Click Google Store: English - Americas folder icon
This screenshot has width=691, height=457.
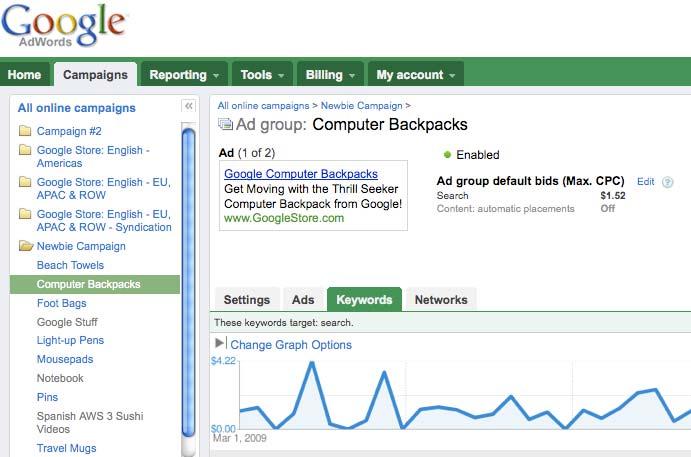pyautogui.click(x=25, y=150)
